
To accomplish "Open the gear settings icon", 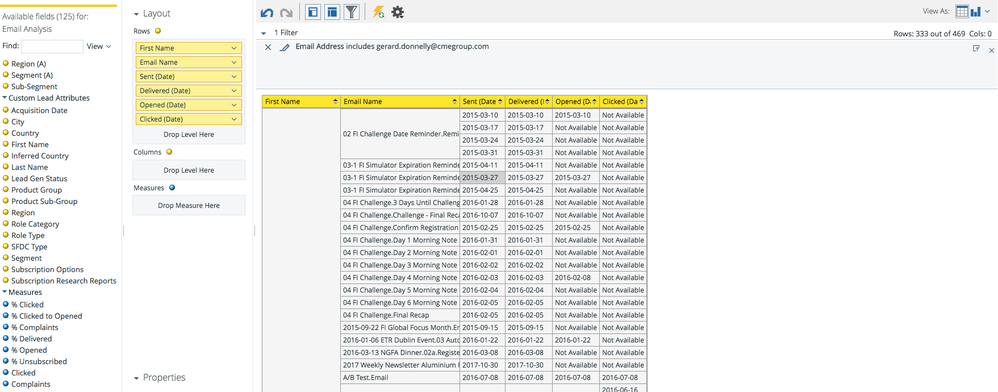I will coord(398,12).
